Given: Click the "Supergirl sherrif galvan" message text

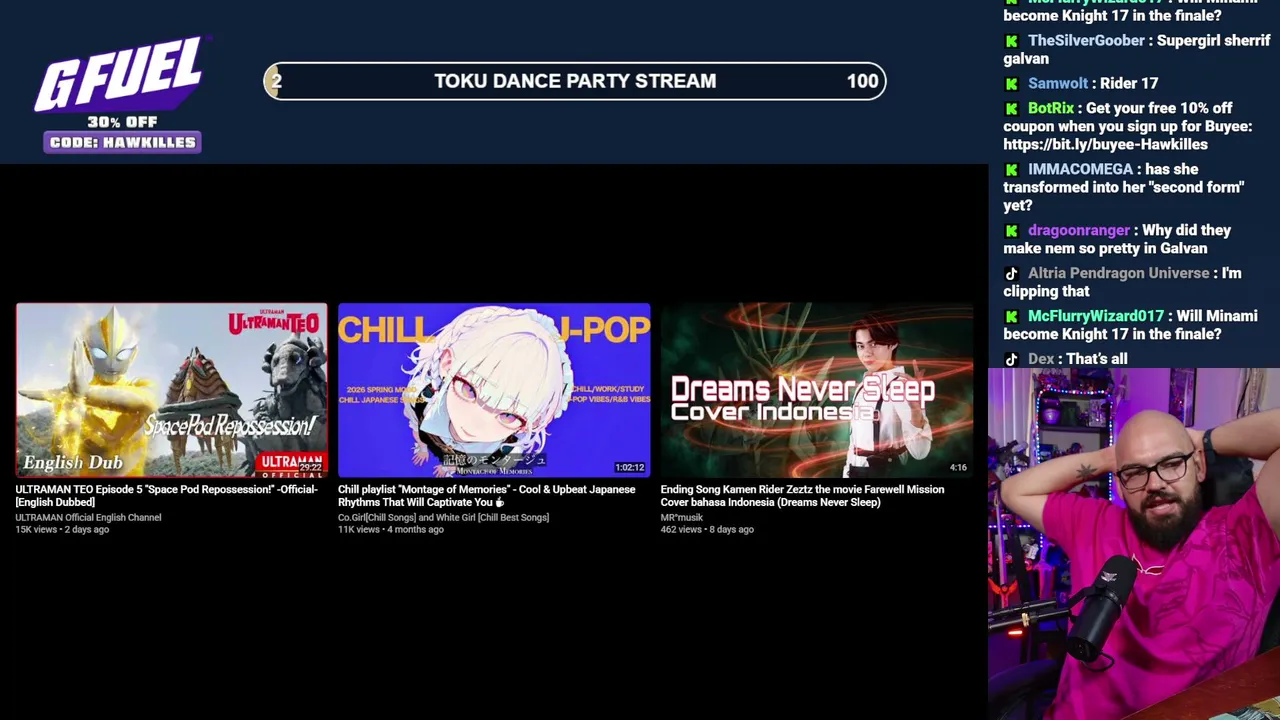Looking at the screenshot, I should 1137,50.
